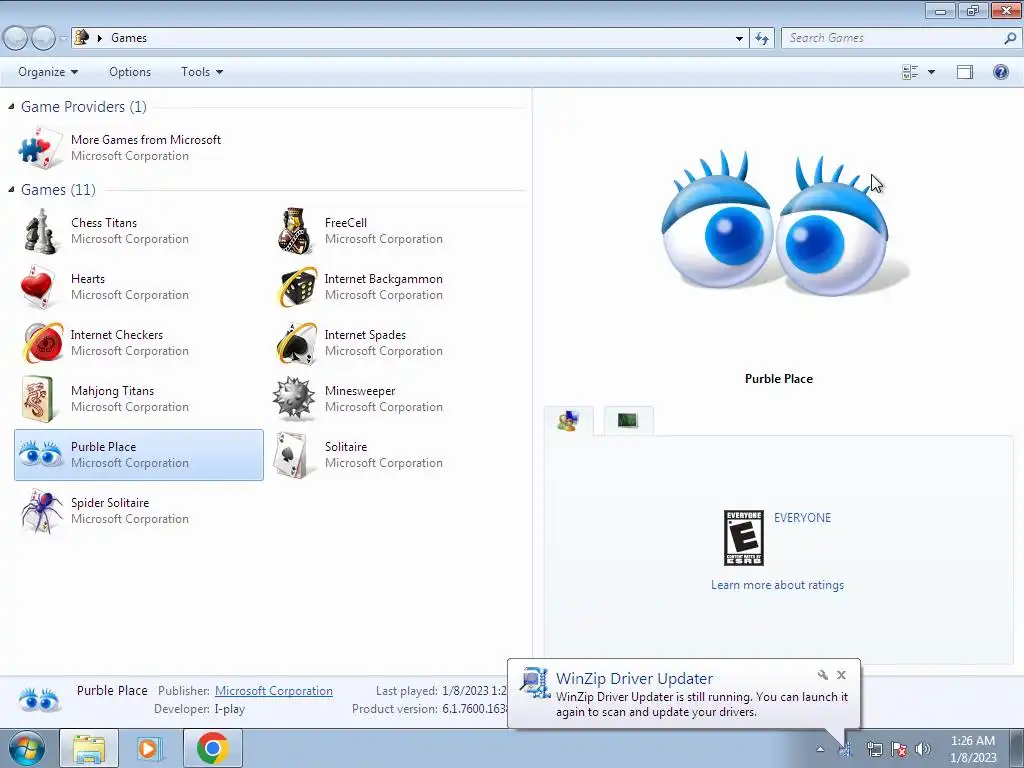Open the Chess Titans game icon
Image resolution: width=1024 pixels, height=768 pixels.
coord(40,231)
